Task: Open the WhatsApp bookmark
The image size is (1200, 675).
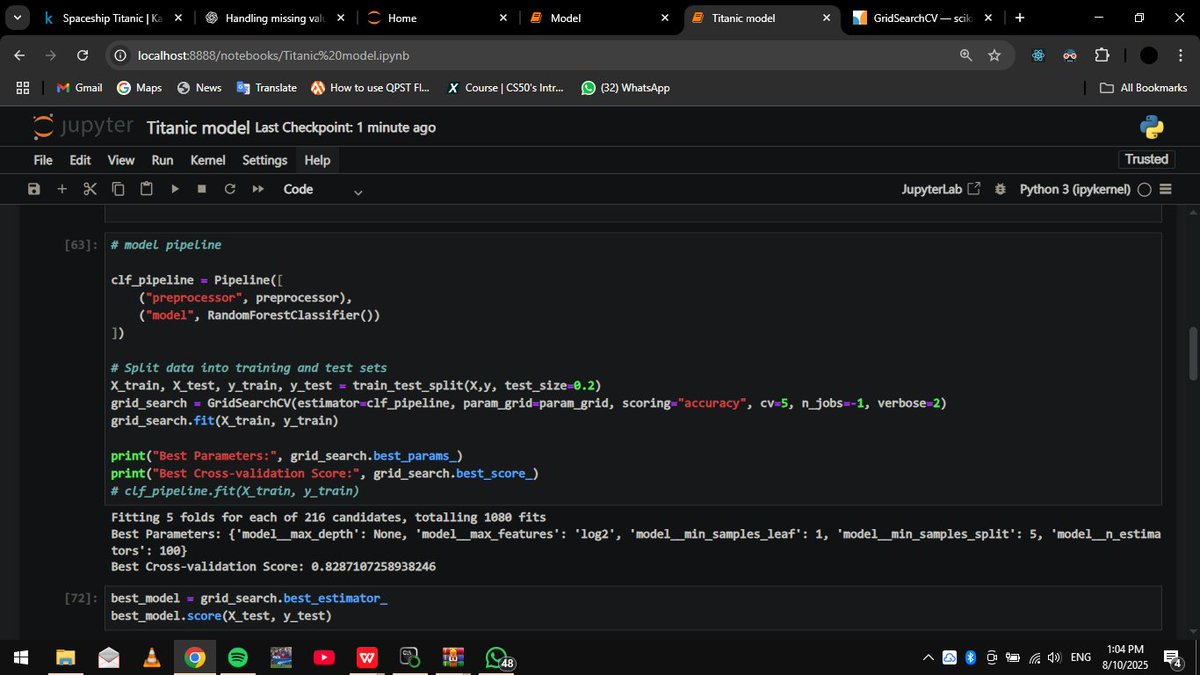Action: pyautogui.click(x=626, y=88)
